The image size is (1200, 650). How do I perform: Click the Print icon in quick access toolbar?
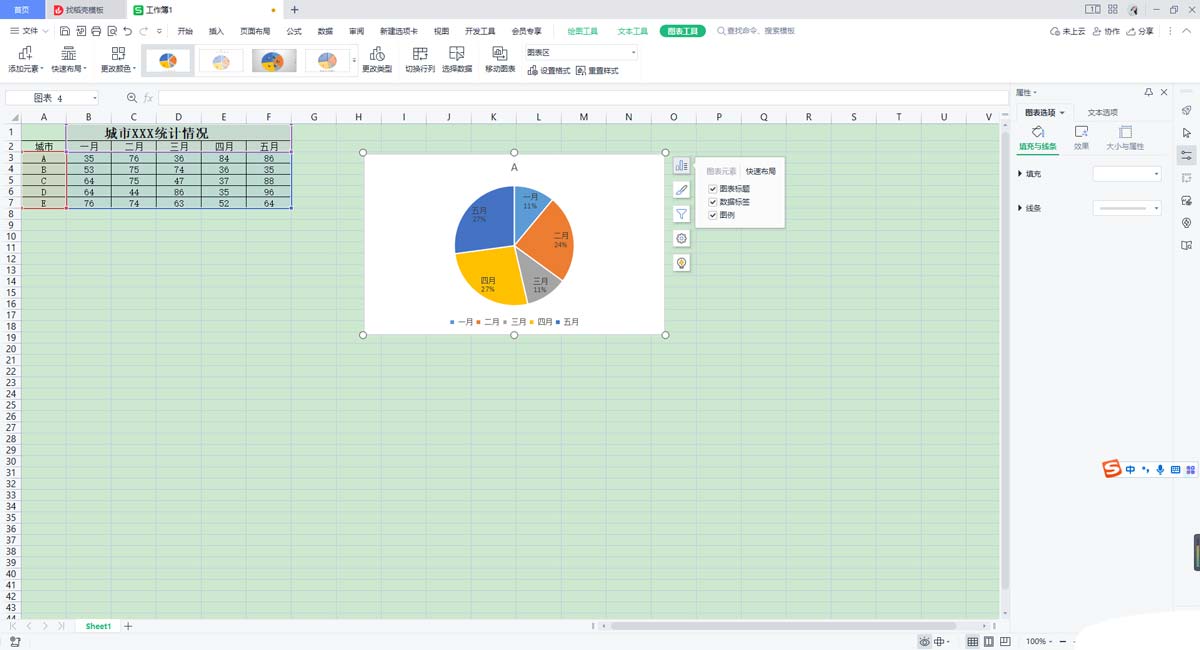point(96,31)
